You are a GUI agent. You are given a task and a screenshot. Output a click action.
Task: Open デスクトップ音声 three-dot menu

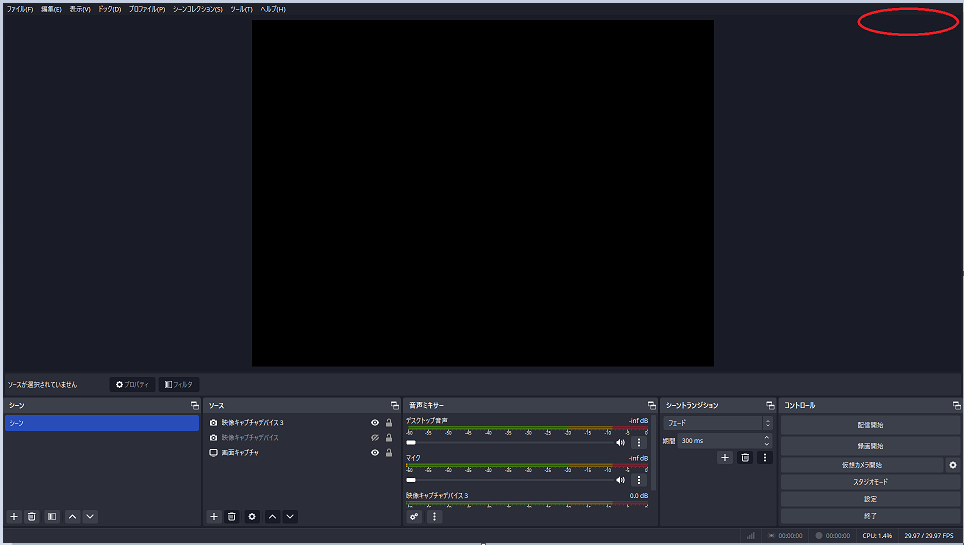pos(639,442)
